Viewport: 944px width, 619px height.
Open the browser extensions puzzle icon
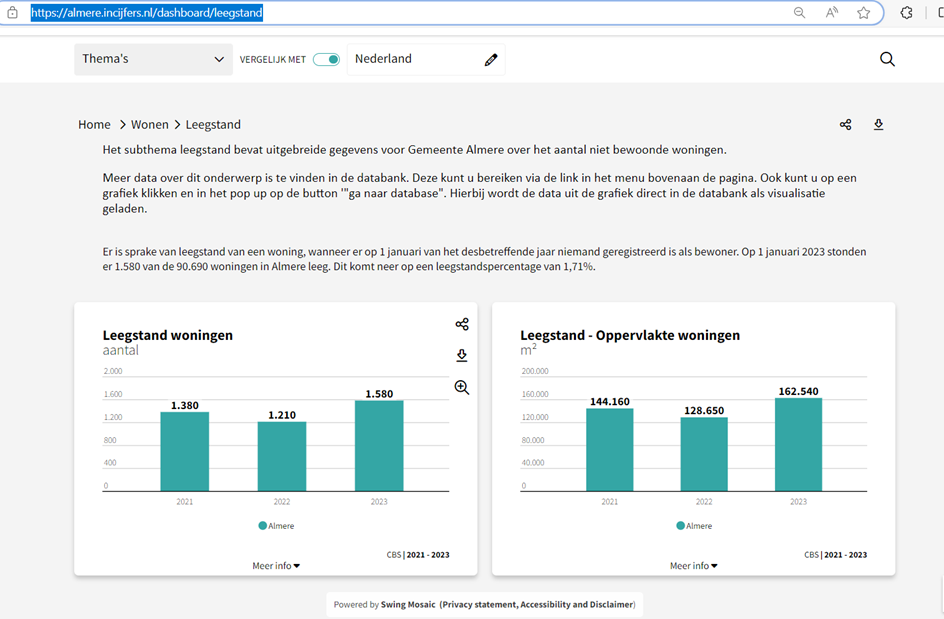(x=907, y=13)
